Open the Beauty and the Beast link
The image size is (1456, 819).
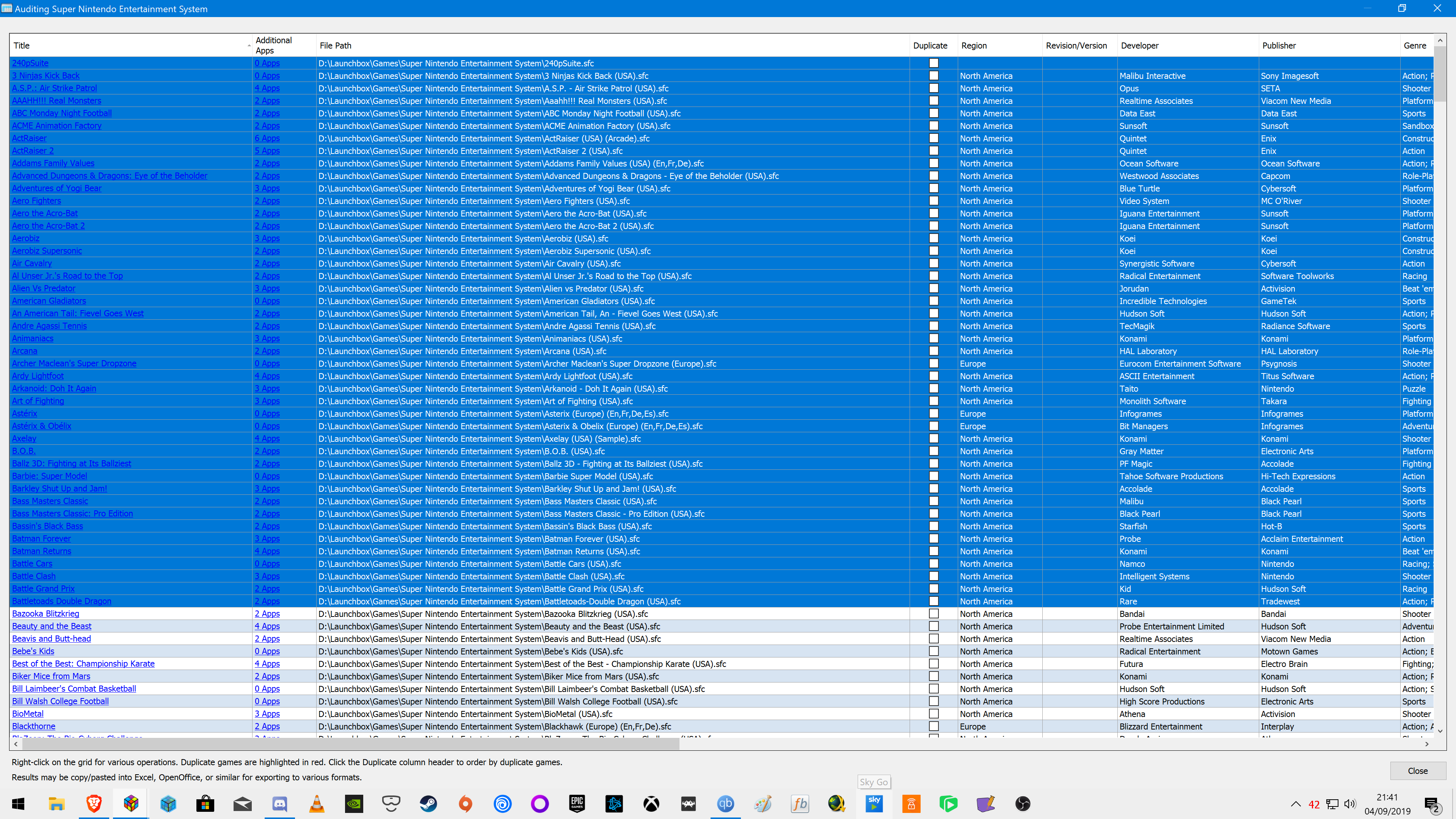(52, 626)
